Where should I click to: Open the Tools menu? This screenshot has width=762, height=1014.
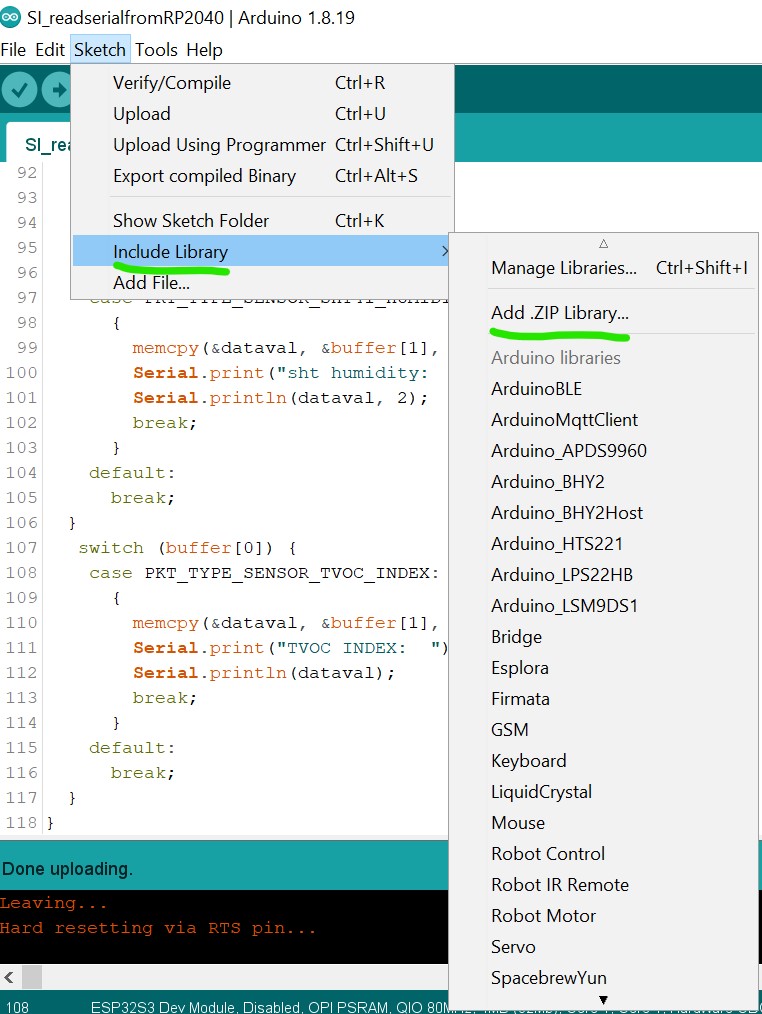[156, 50]
